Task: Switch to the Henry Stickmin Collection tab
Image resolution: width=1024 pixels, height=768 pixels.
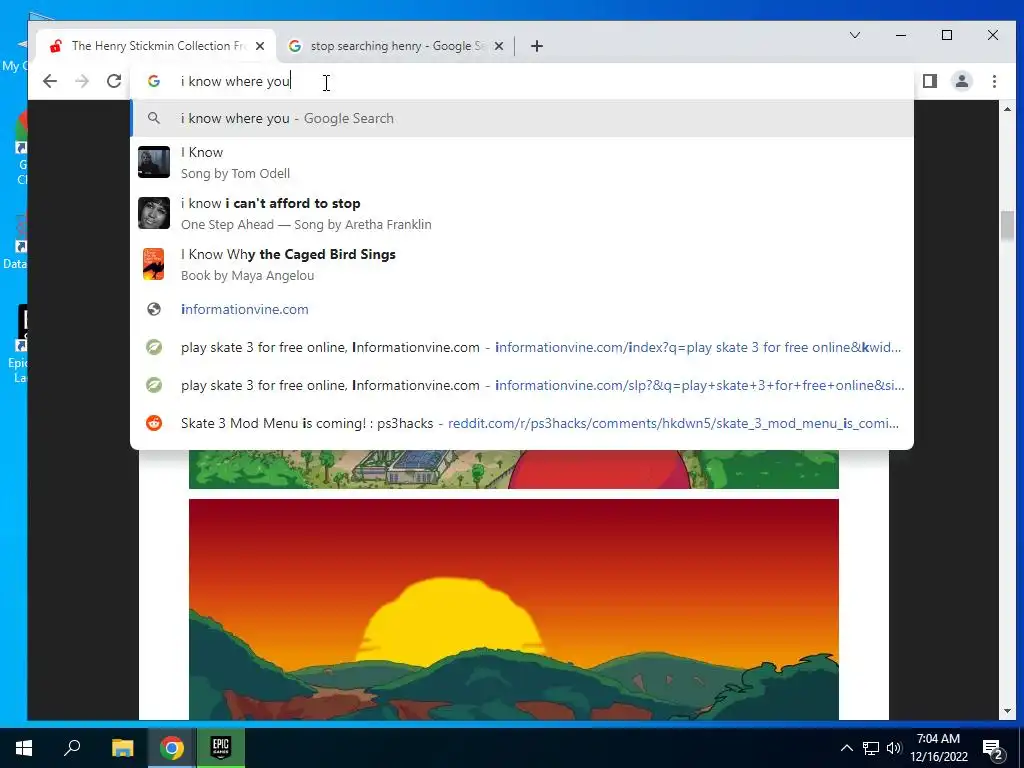Action: pos(157,46)
